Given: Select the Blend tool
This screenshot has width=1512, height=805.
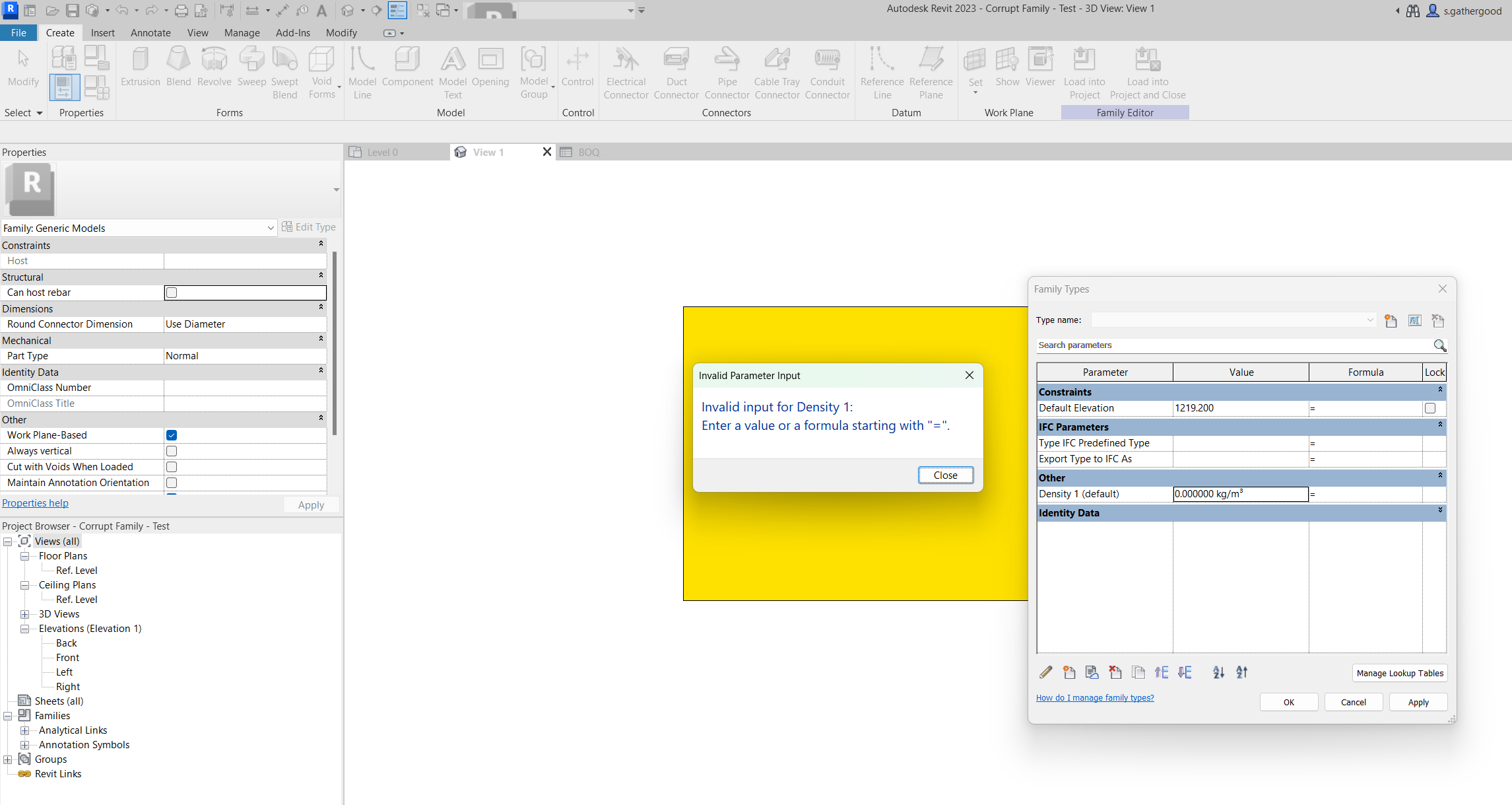Looking at the screenshot, I should point(178,69).
